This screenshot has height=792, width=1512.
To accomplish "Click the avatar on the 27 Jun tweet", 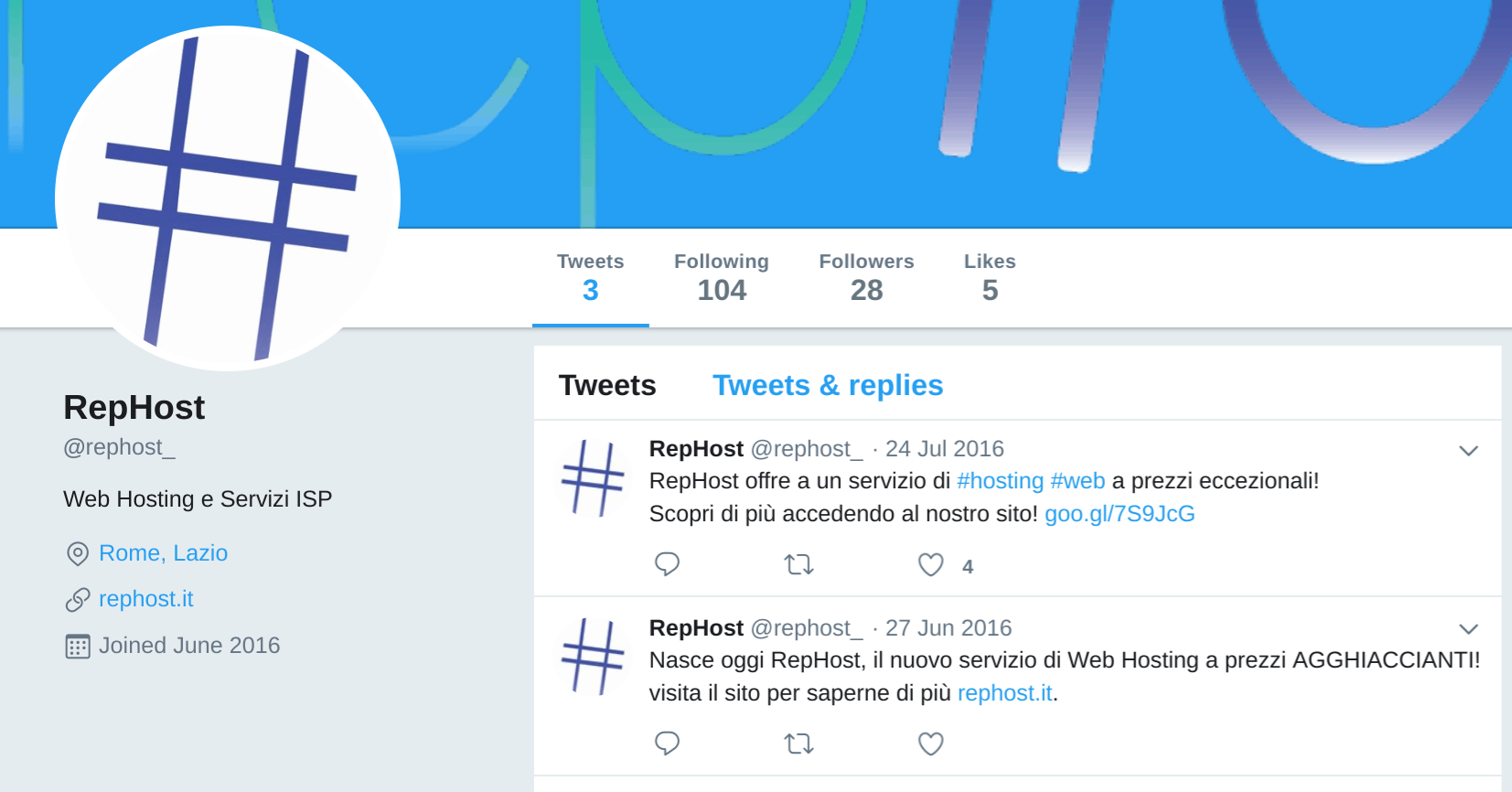I will tap(593, 657).
